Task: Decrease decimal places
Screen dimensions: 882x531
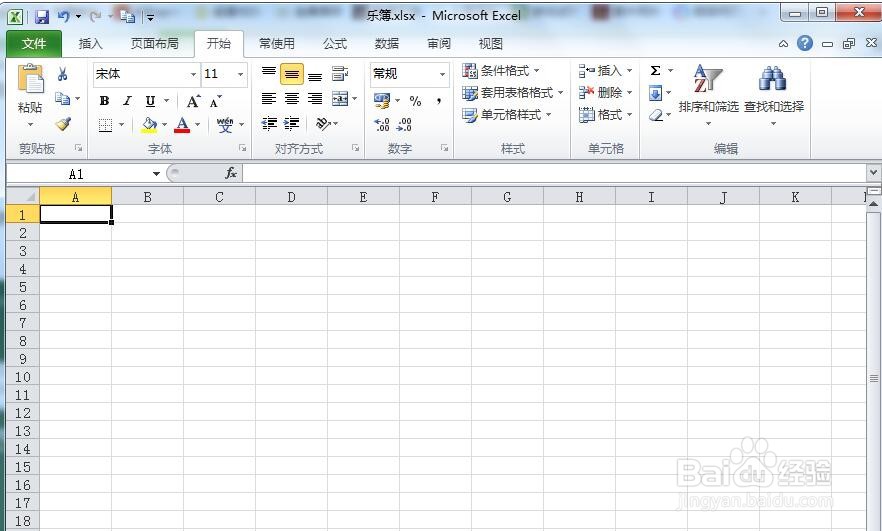Action: pyautogui.click(x=404, y=124)
